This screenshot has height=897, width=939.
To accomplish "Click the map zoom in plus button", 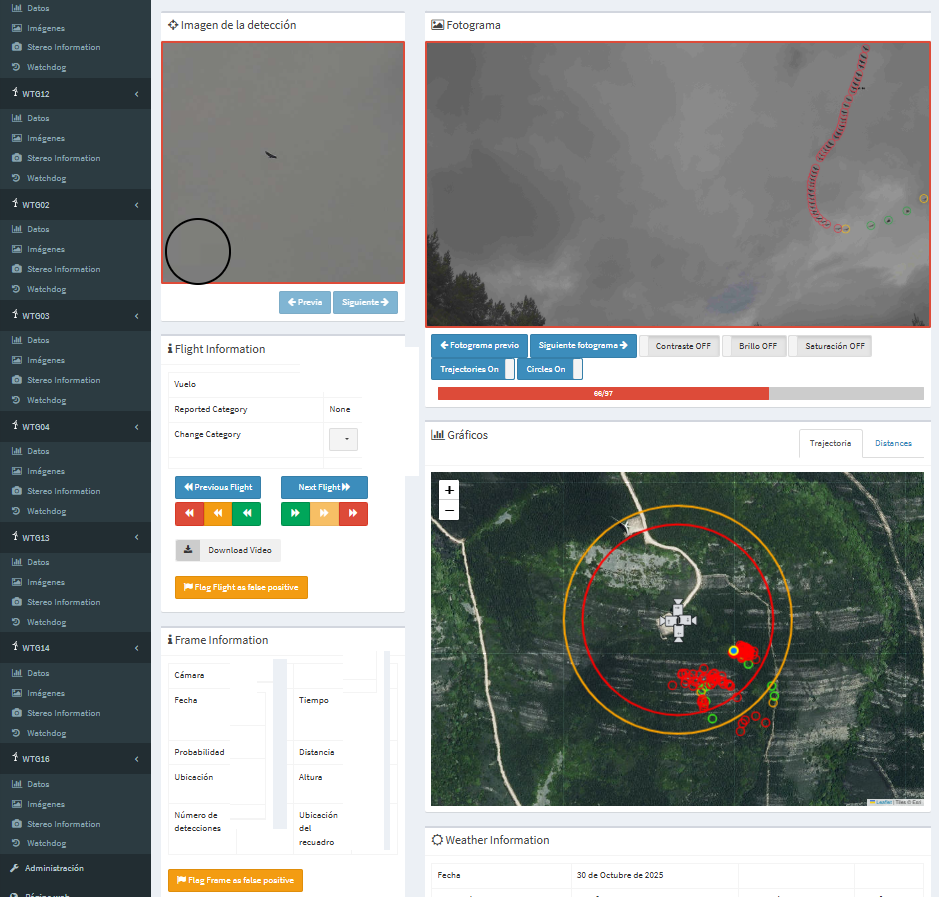I will (450, 490).
